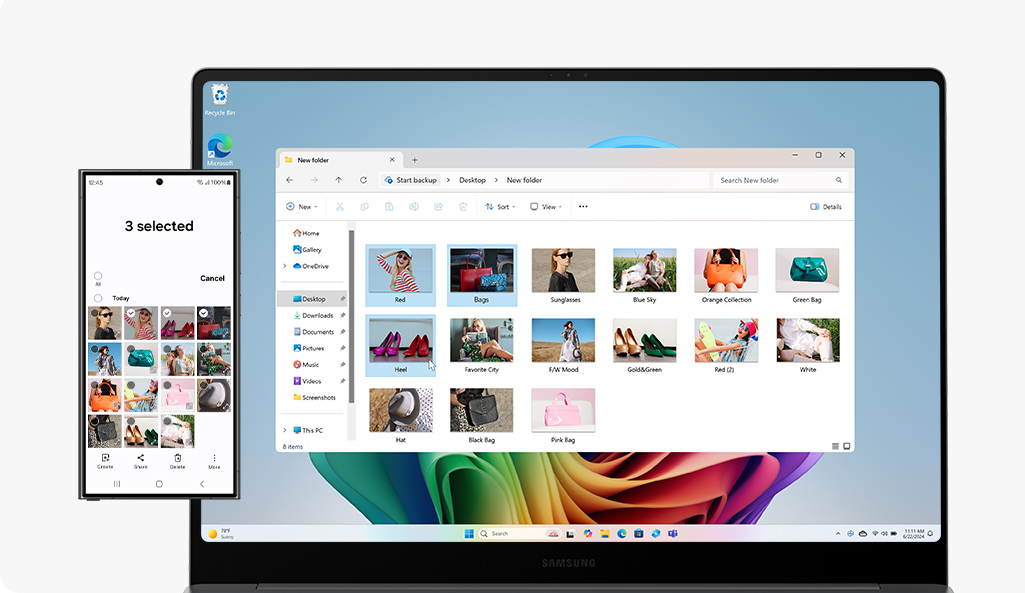Tap the phone's Home navigation button
Image resolution: width=1025 pixels, height=593 pixels.
coord(159,484)
